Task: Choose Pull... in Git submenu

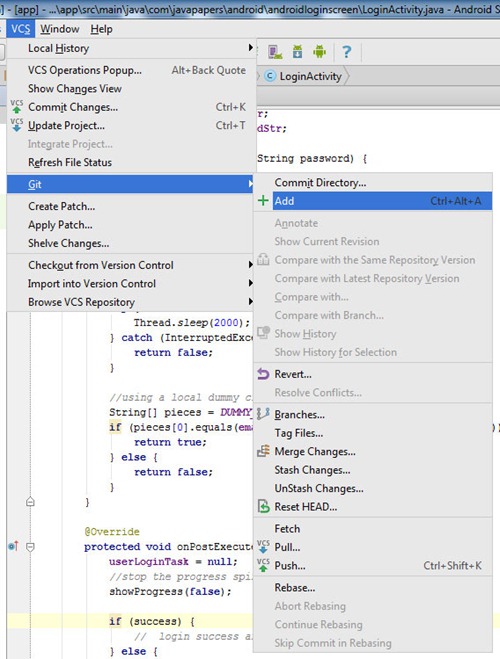Action: point(373,547)
